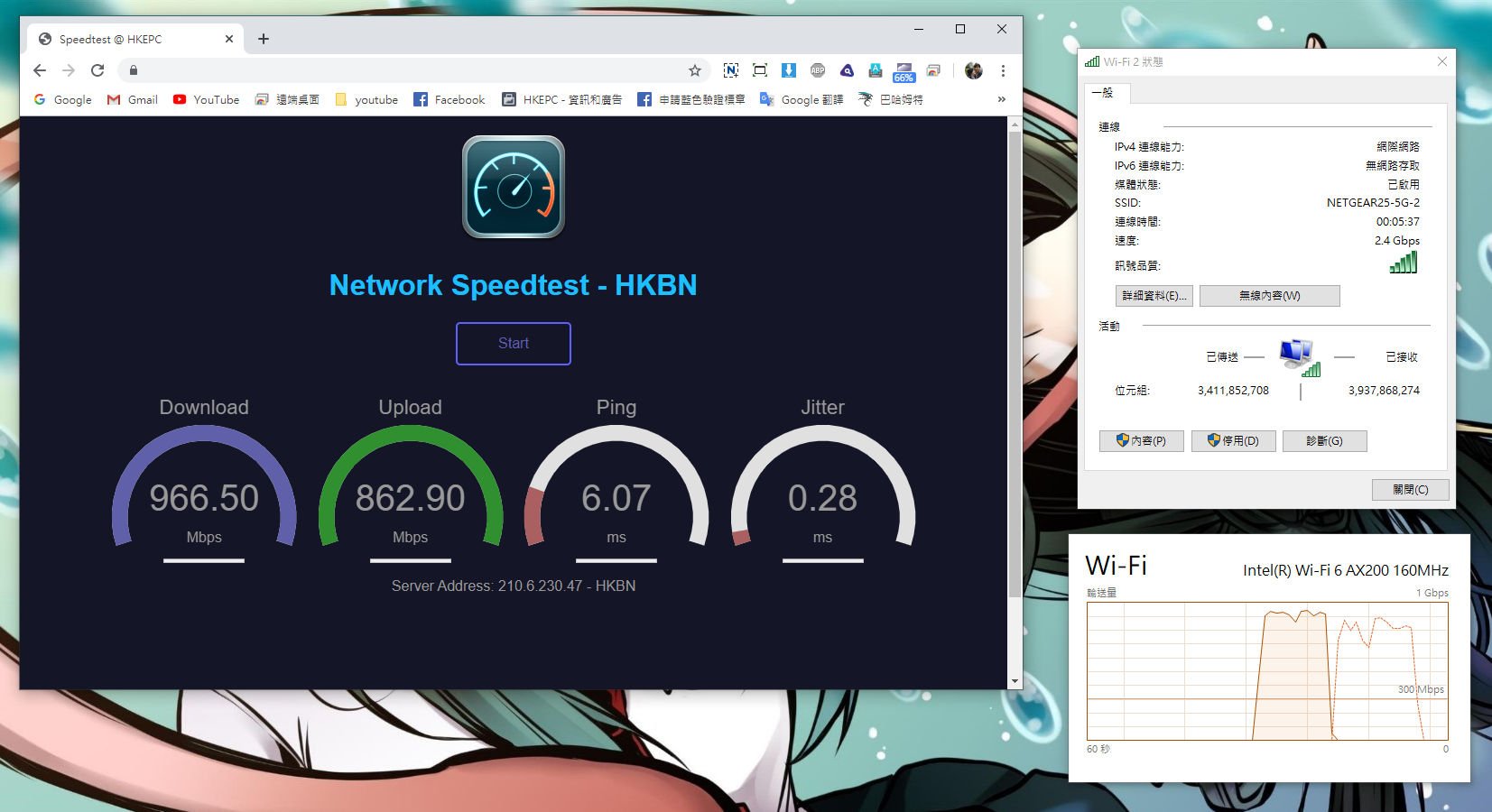
Task: Close the Speedtest @ HKEPC tab
Action: point(229,39)
